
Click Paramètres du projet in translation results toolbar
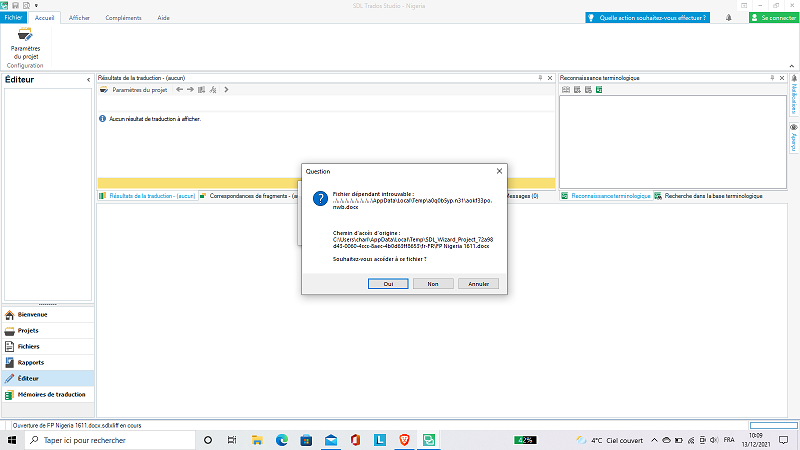tap(134, 90)
